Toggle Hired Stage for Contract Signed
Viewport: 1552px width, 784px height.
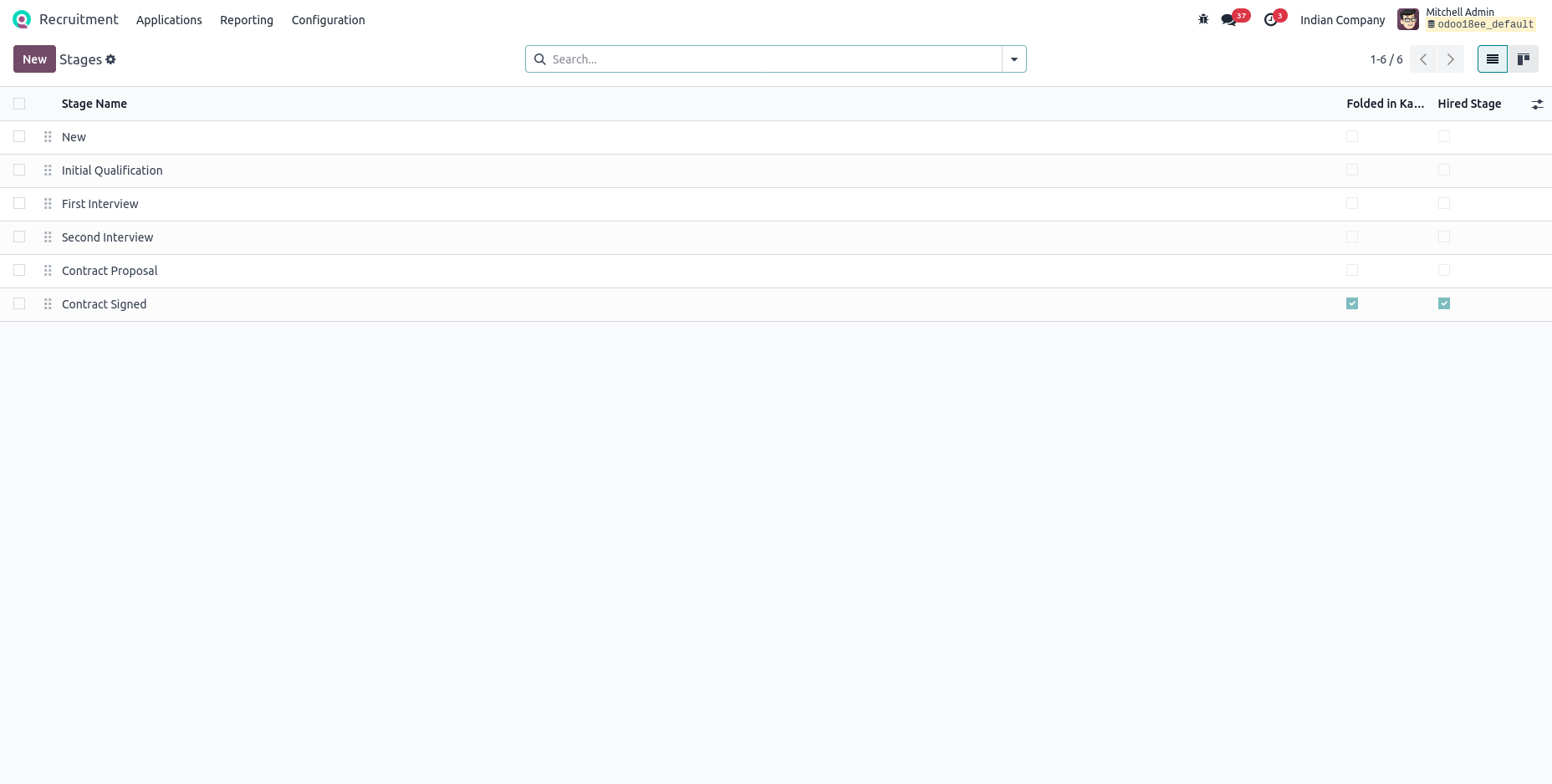pos(1444,303)
